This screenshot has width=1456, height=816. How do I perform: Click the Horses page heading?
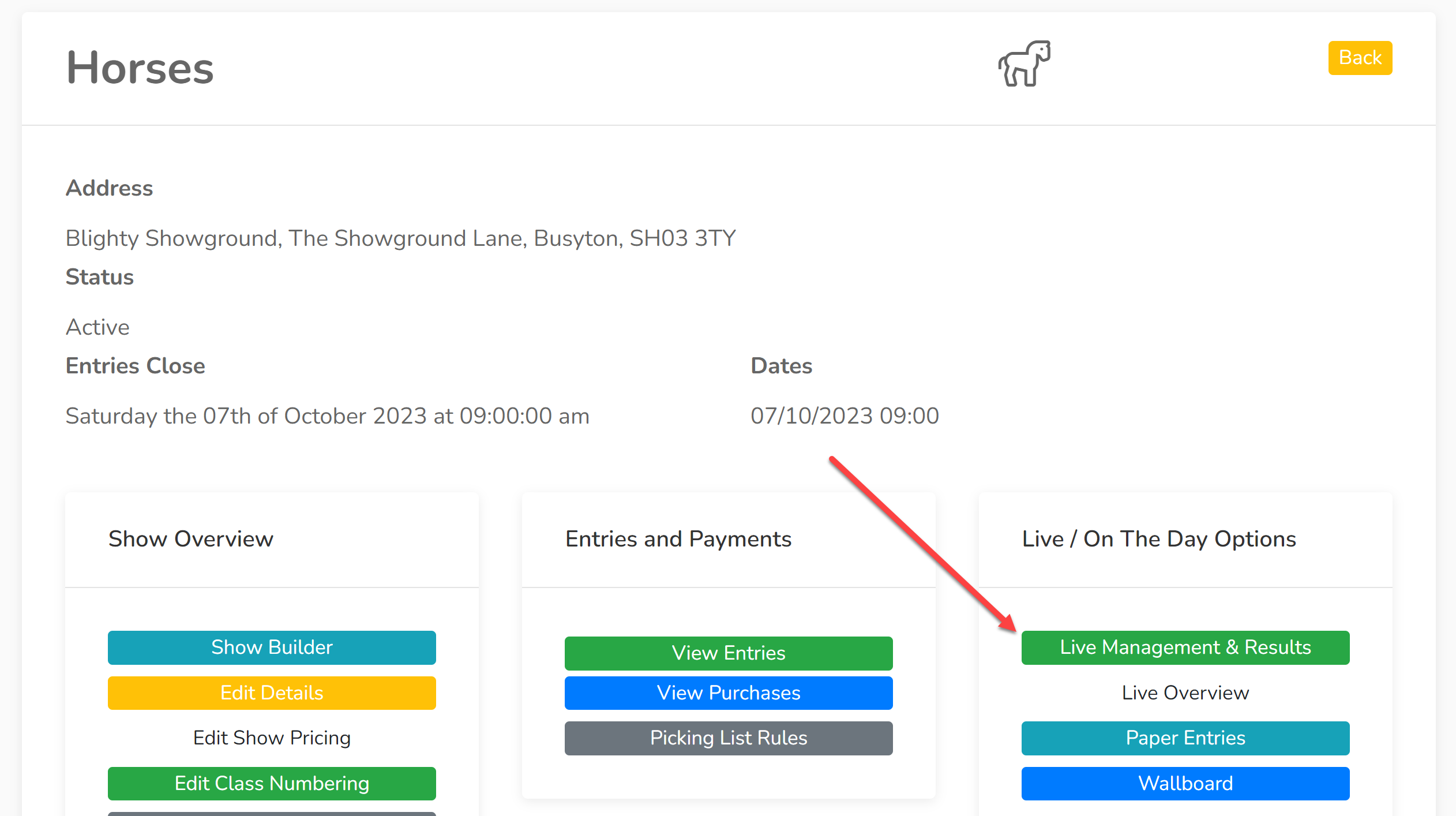pyautogui.click(x=140, y=68)
